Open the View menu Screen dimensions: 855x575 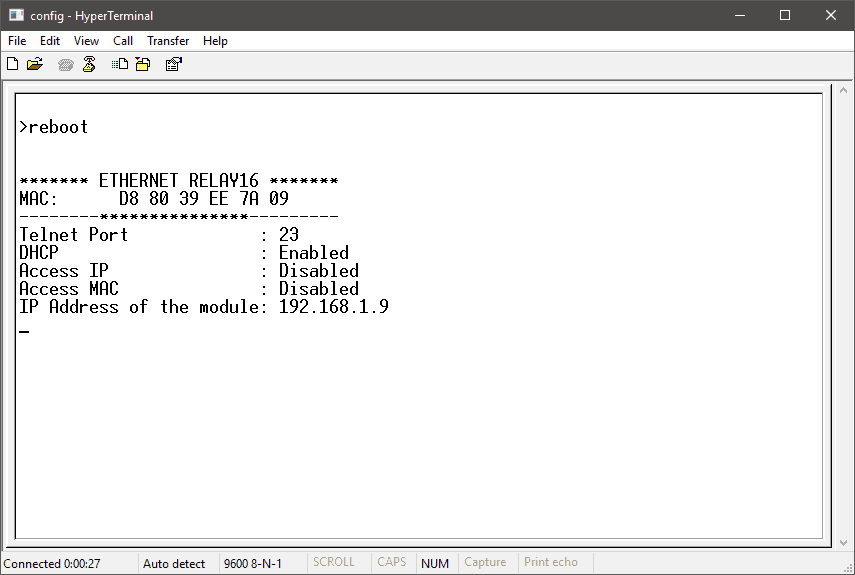[86, 41]
